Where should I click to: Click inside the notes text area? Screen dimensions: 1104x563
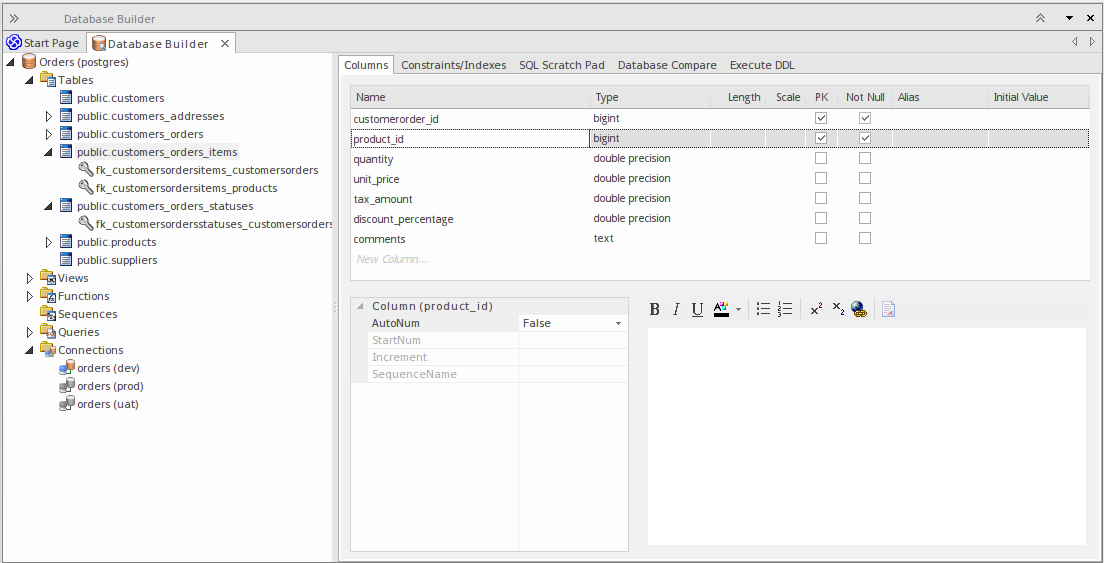coord(866,436)
